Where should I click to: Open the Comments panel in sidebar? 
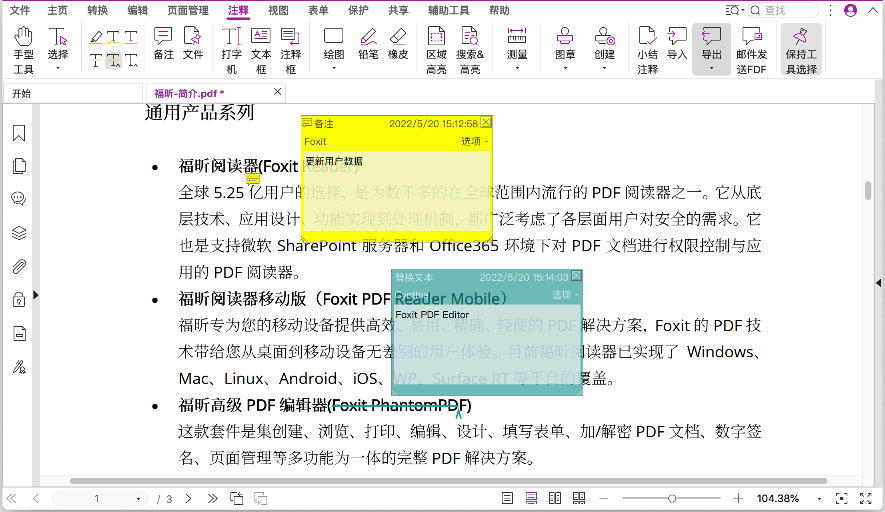[x=19, y=199]
